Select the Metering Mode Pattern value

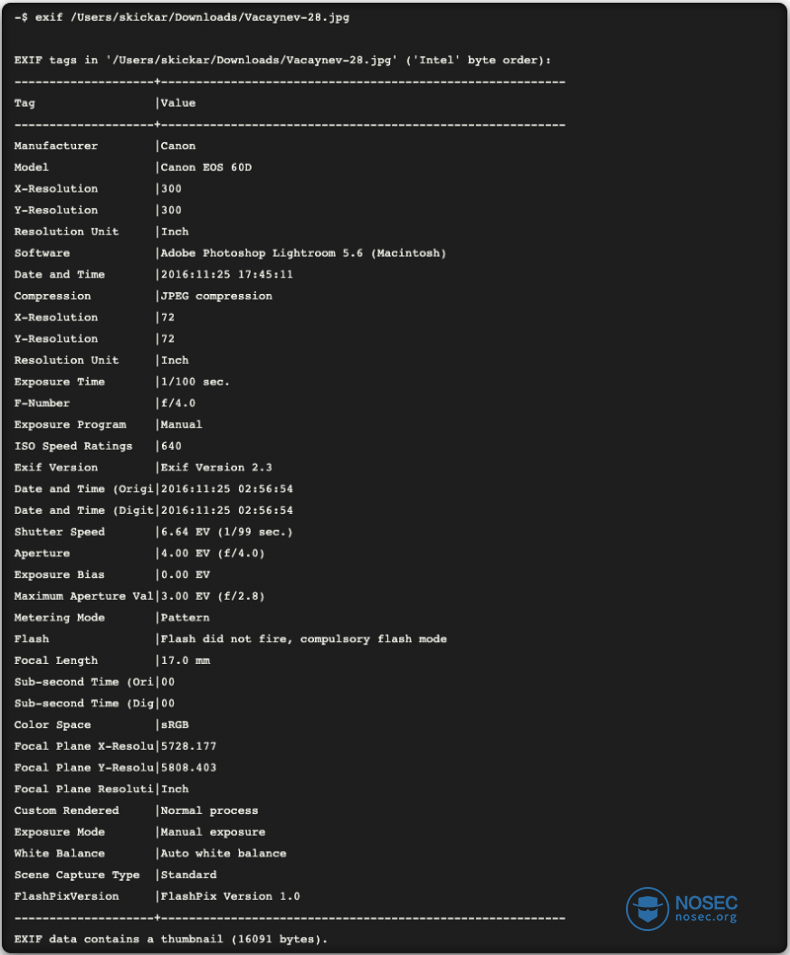[x=185, y=618]
